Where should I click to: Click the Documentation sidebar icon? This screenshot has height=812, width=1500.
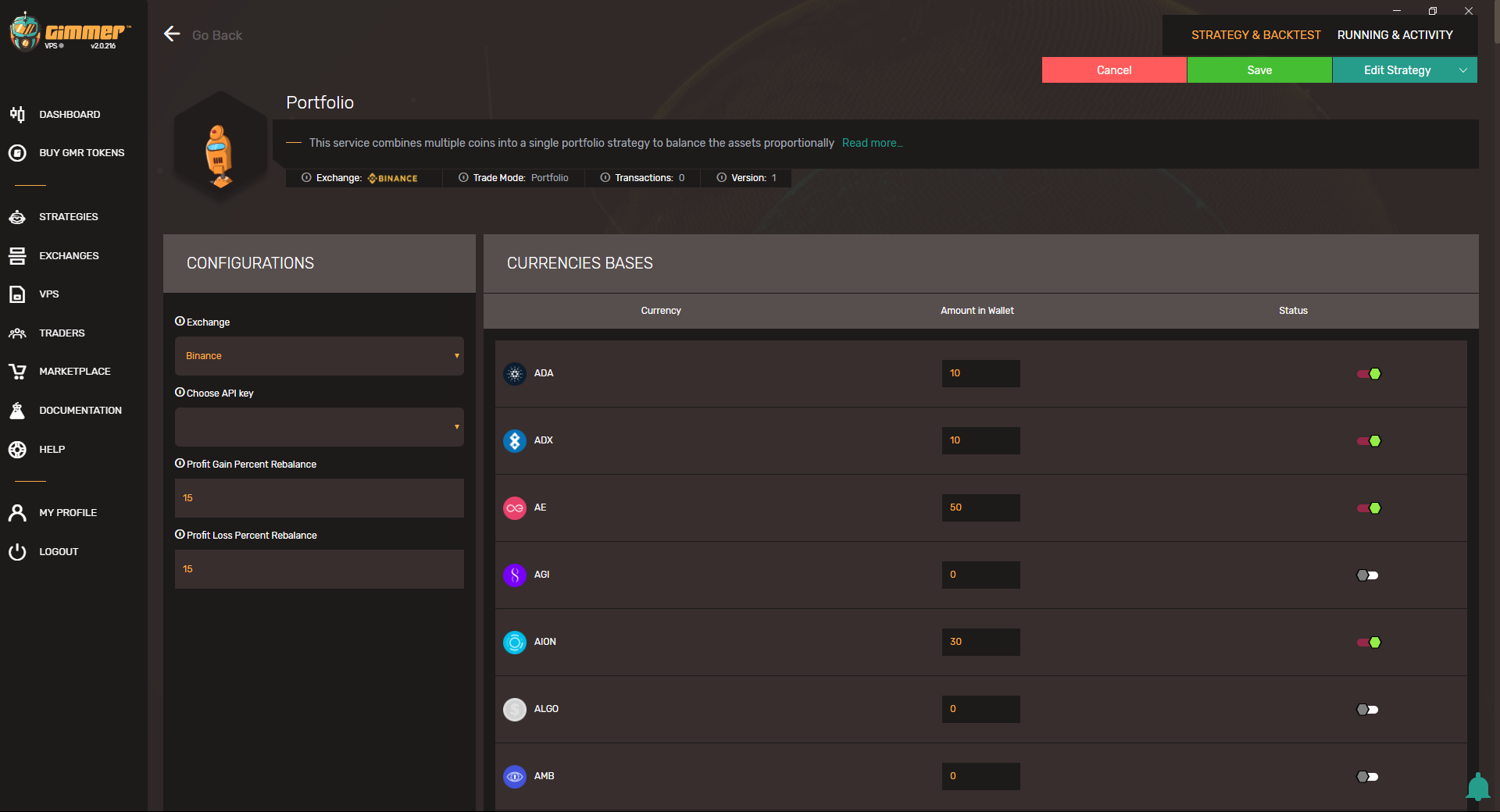click(17, 411)
